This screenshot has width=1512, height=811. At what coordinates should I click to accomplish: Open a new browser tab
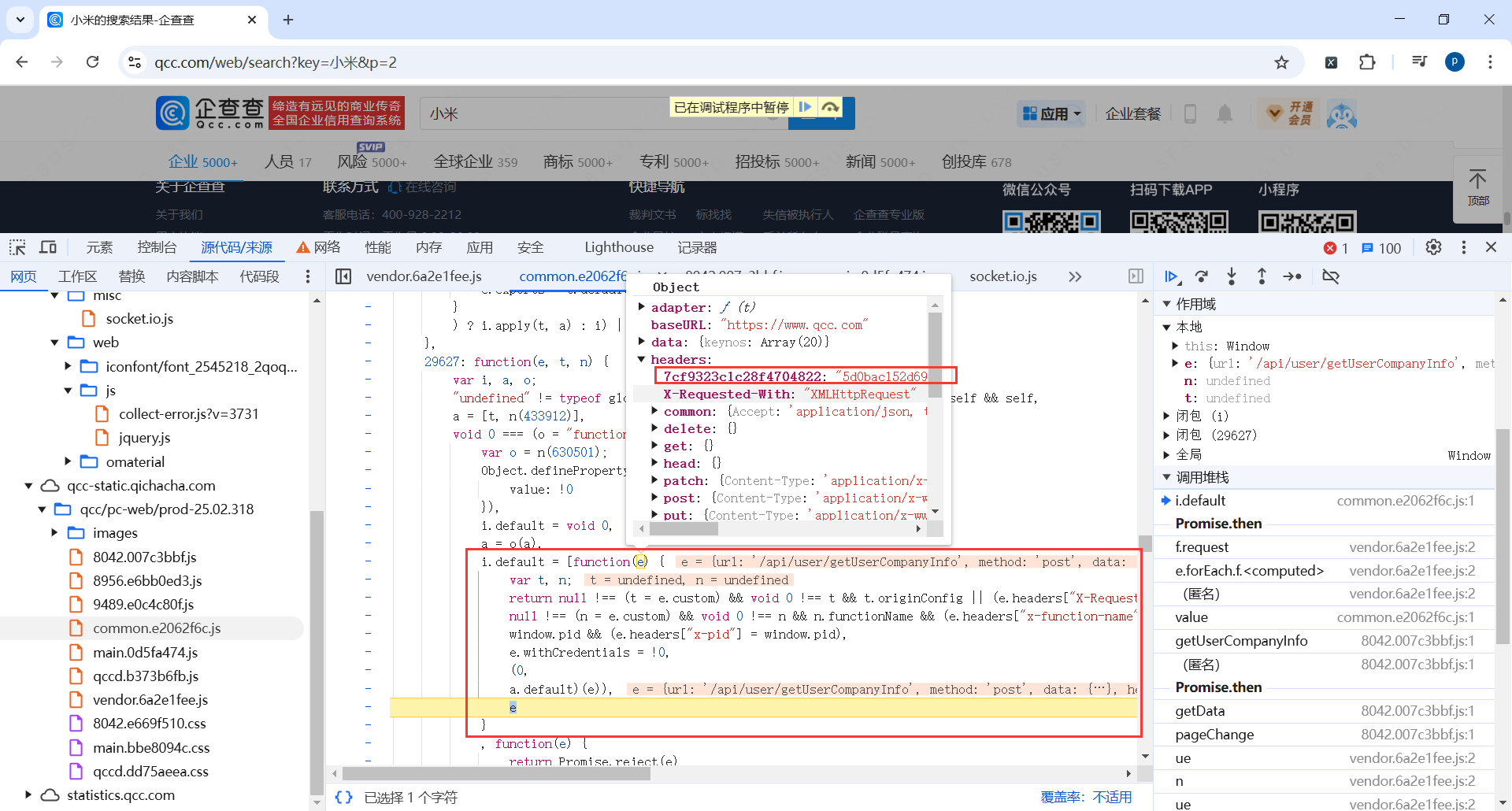[288, 20]
